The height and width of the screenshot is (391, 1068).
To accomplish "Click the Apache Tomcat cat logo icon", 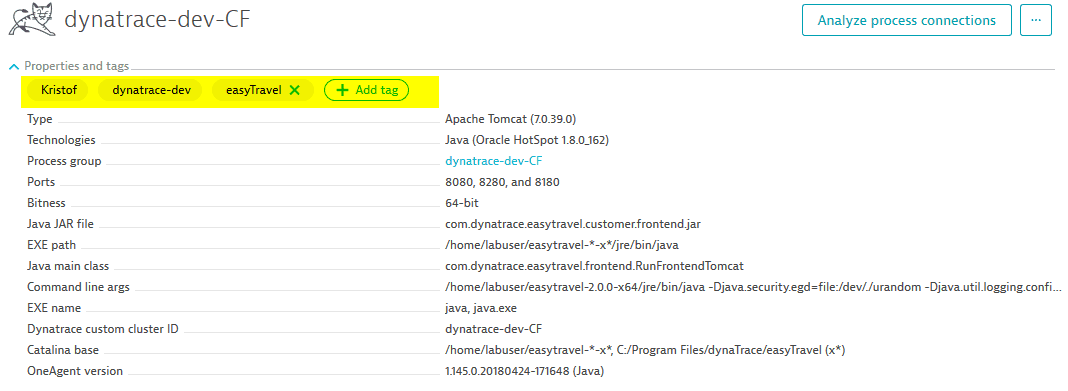I will [31, 20].
